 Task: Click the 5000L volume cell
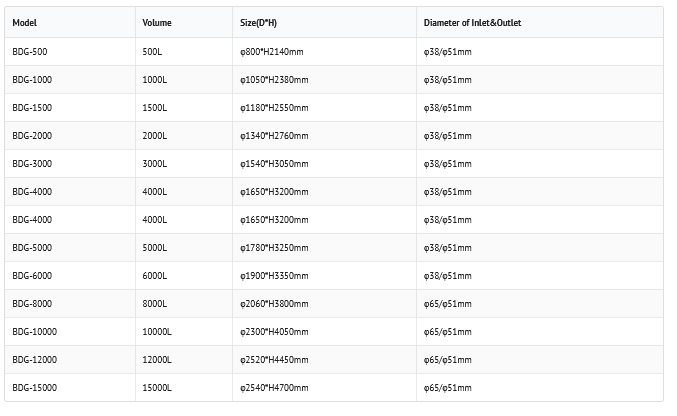(x=155, y=247)
